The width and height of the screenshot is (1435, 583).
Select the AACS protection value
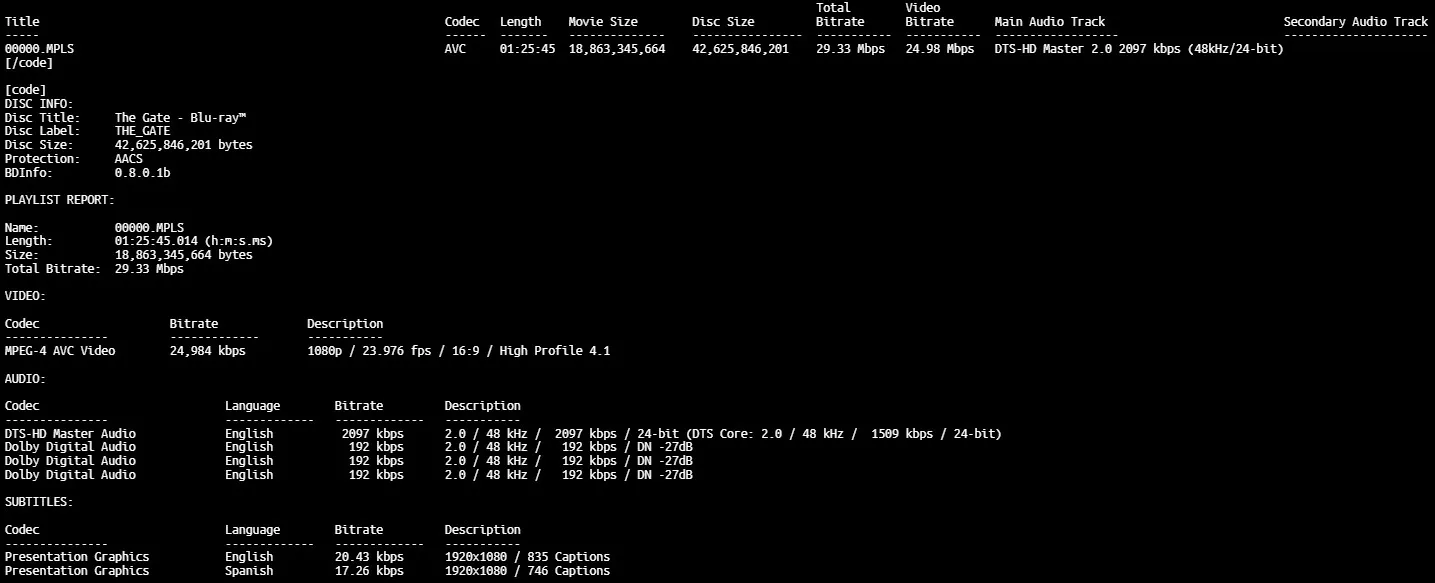(128, 159)
